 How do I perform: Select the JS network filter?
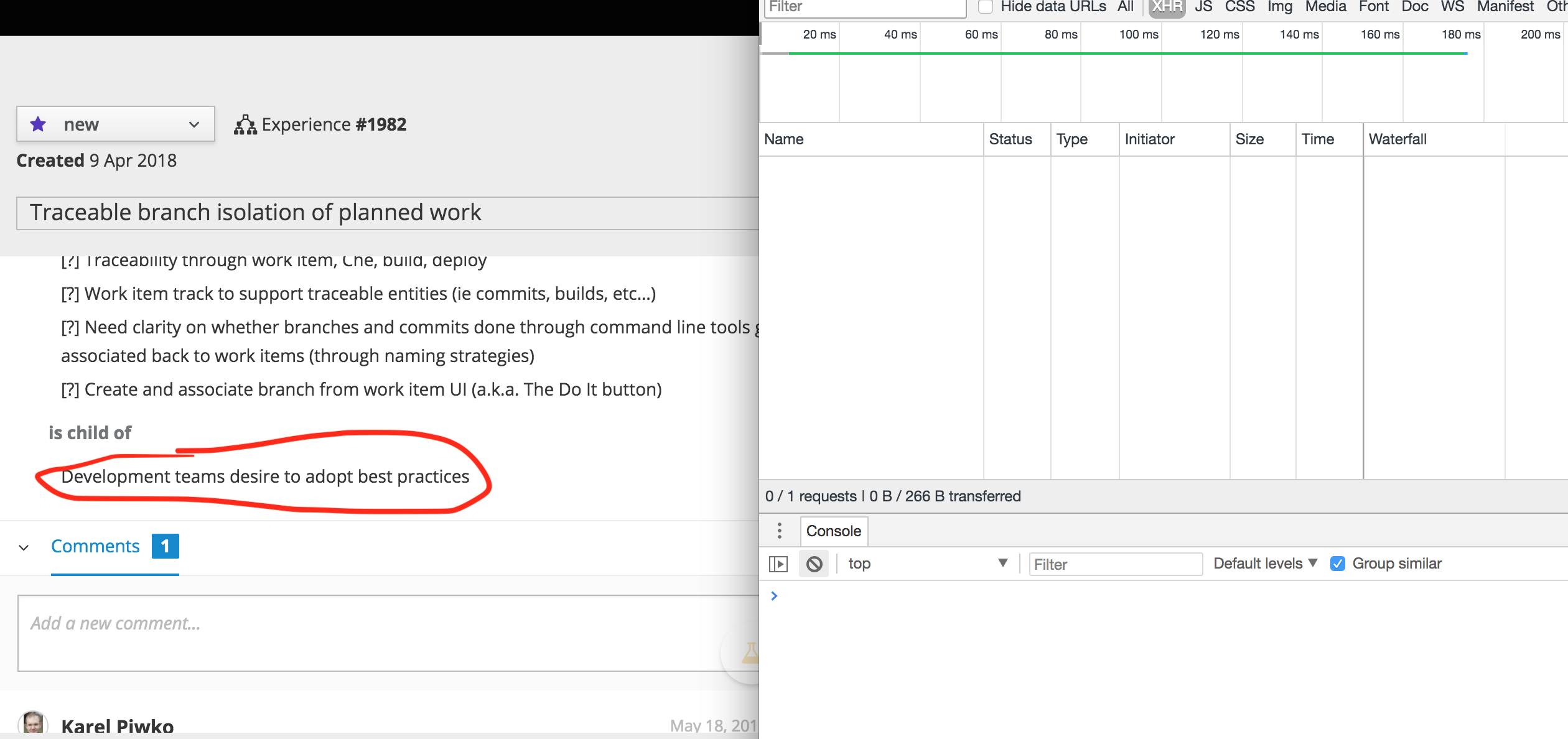[1203, 7]
